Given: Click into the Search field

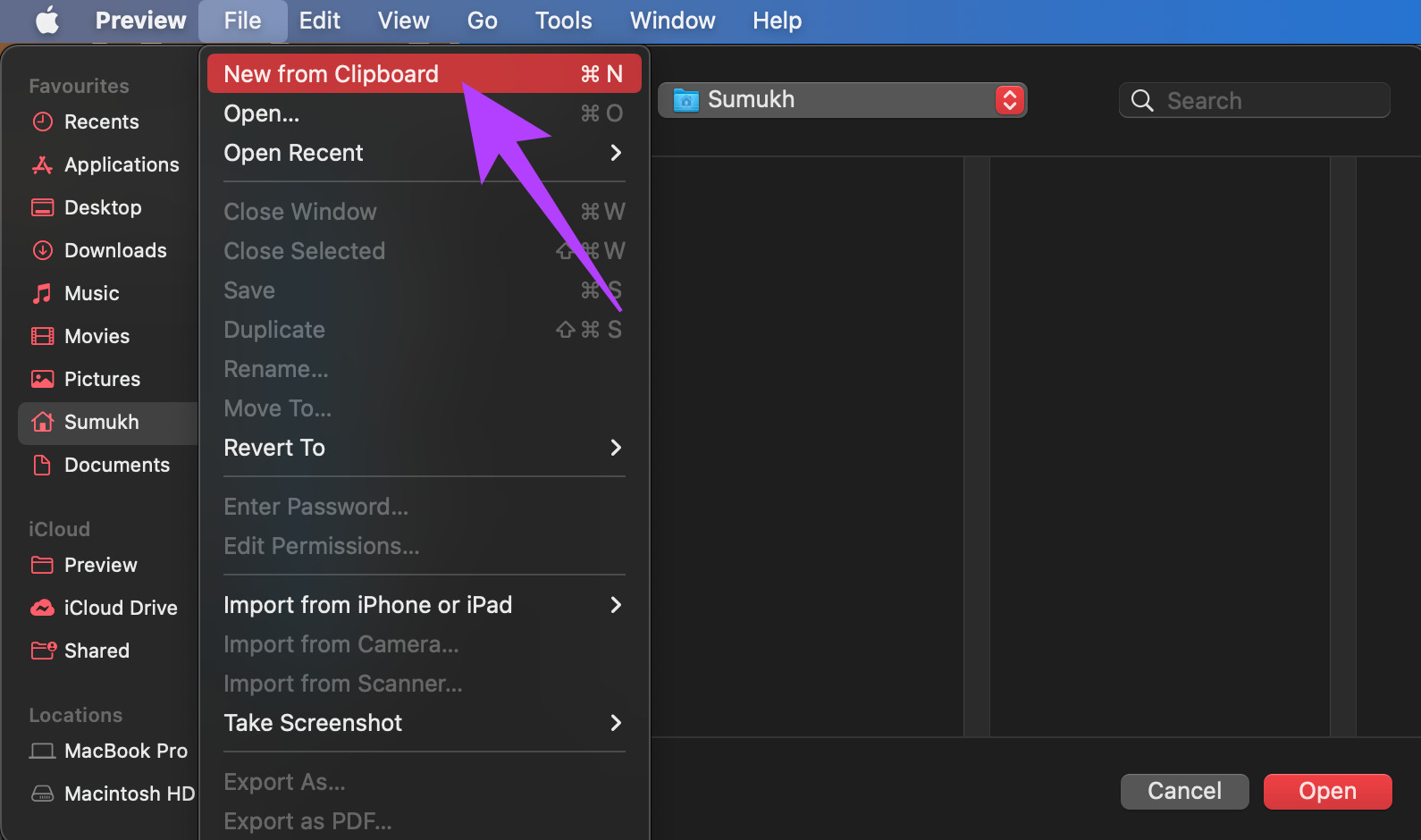Looking at the screenshot, I should point(1255,100).
